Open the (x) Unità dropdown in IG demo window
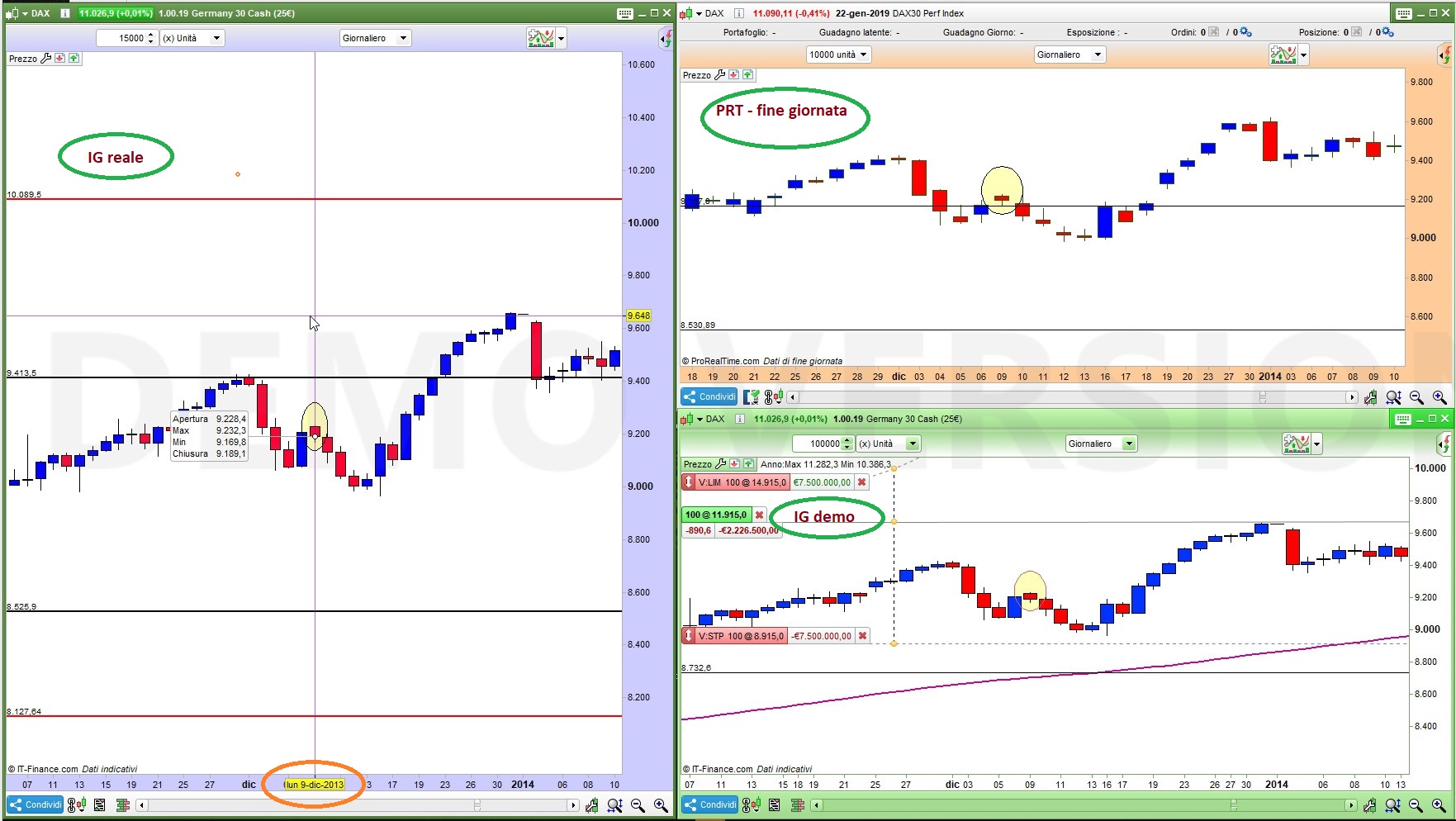The image size is (1456, 821). pos(889,444)
